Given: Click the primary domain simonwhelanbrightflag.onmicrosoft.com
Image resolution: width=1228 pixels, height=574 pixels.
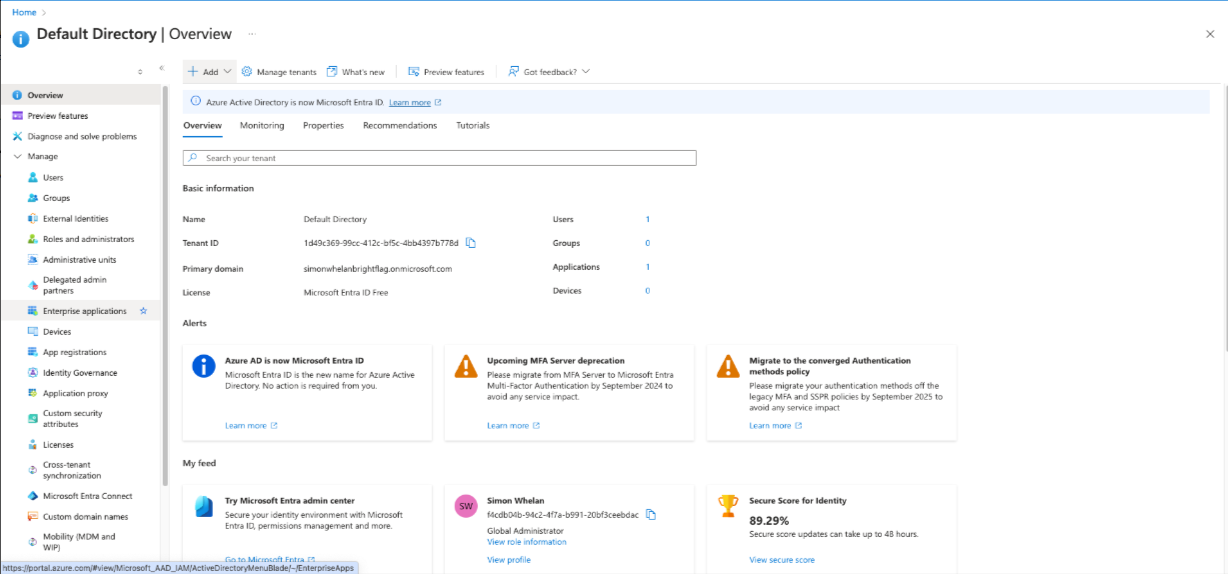Looking at the screenshot, I should 378,269.
